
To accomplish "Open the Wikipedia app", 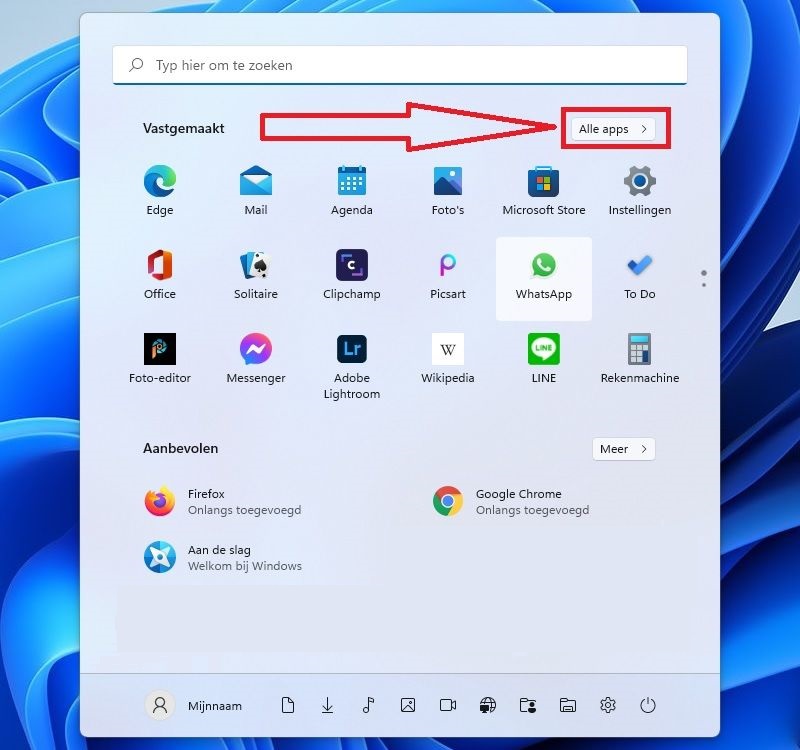I will pos(447,358).
